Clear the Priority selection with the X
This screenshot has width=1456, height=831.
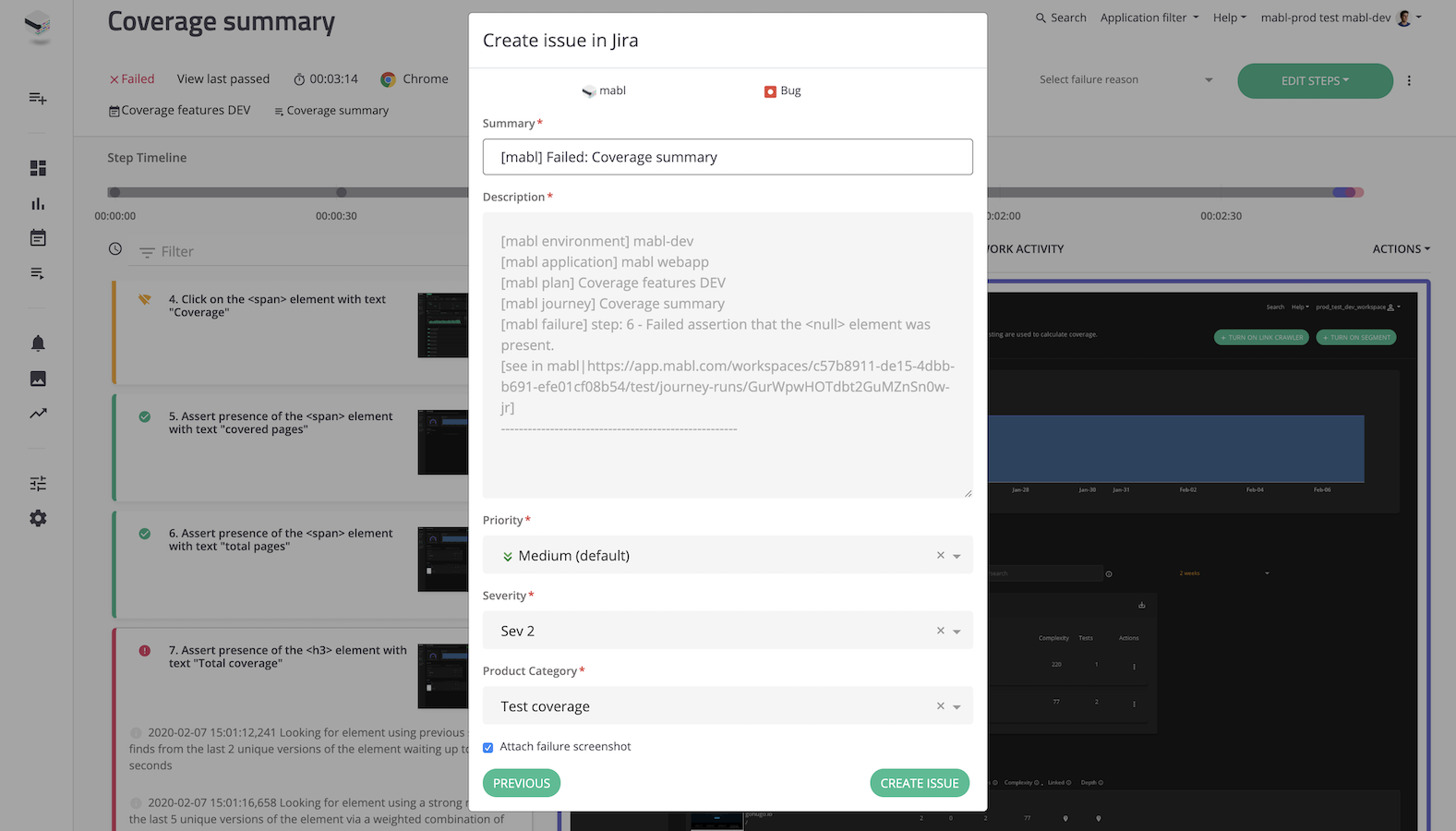tap(941, 556)
